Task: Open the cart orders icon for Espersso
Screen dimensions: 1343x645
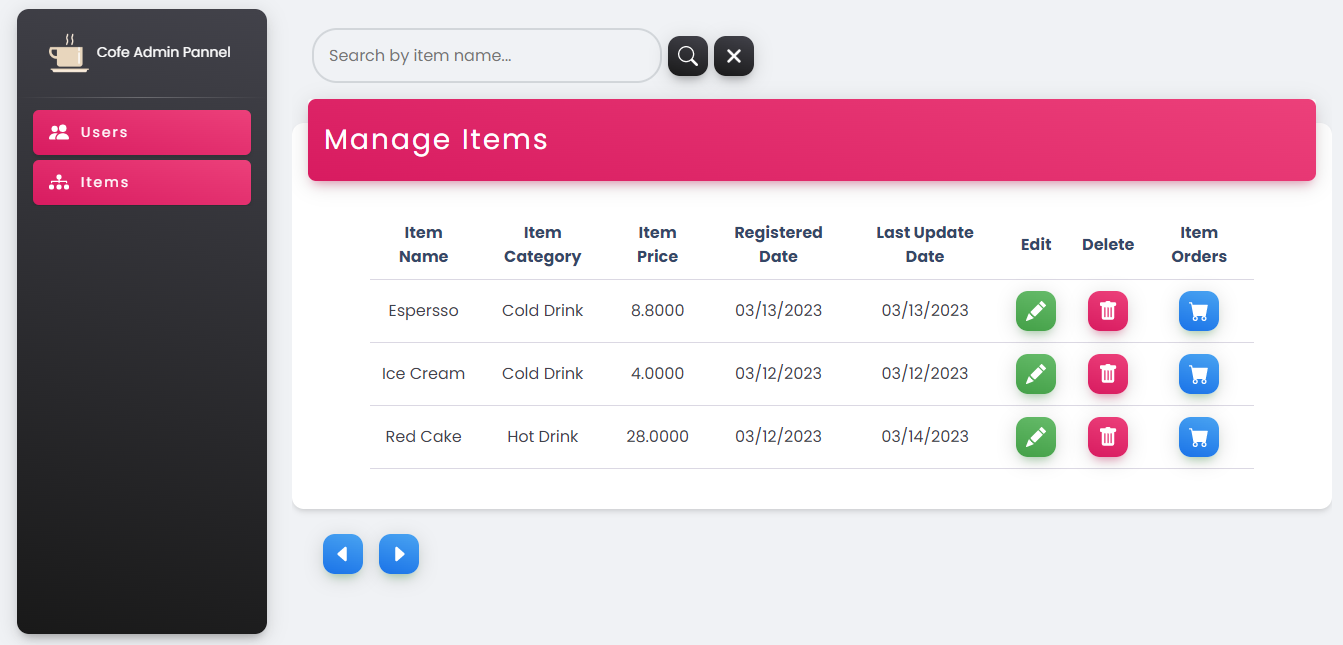Action: coord(1198,311)
